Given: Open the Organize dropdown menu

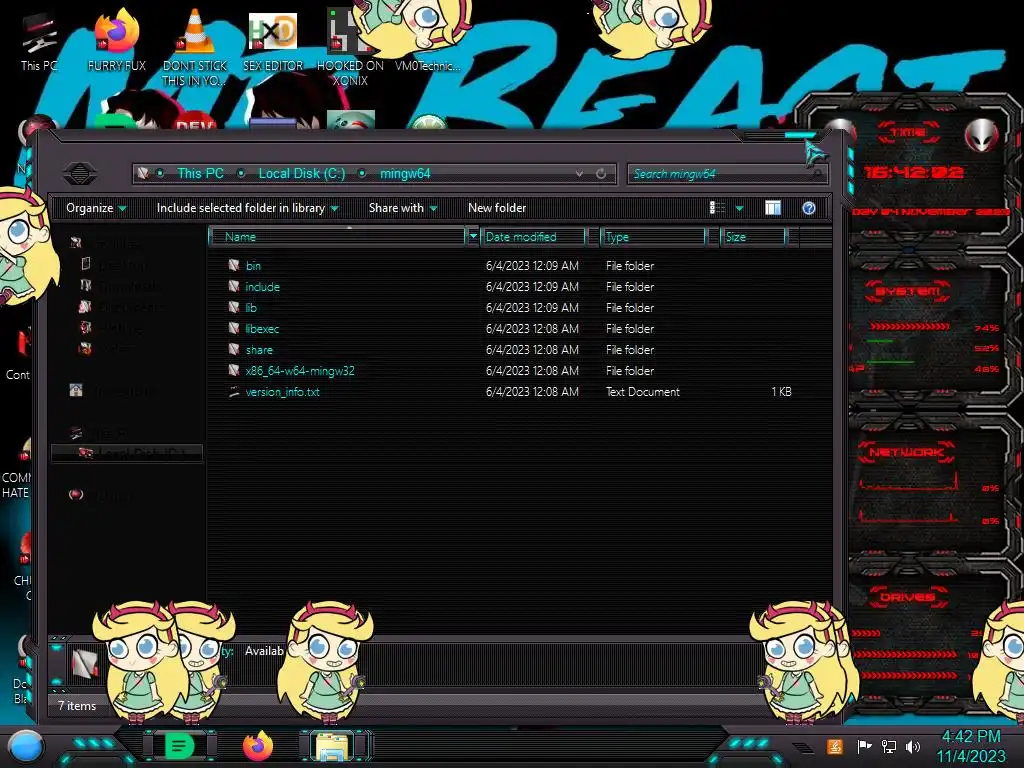Looking at the screenshot, I should pyautogui.click(x=96, y=208).
